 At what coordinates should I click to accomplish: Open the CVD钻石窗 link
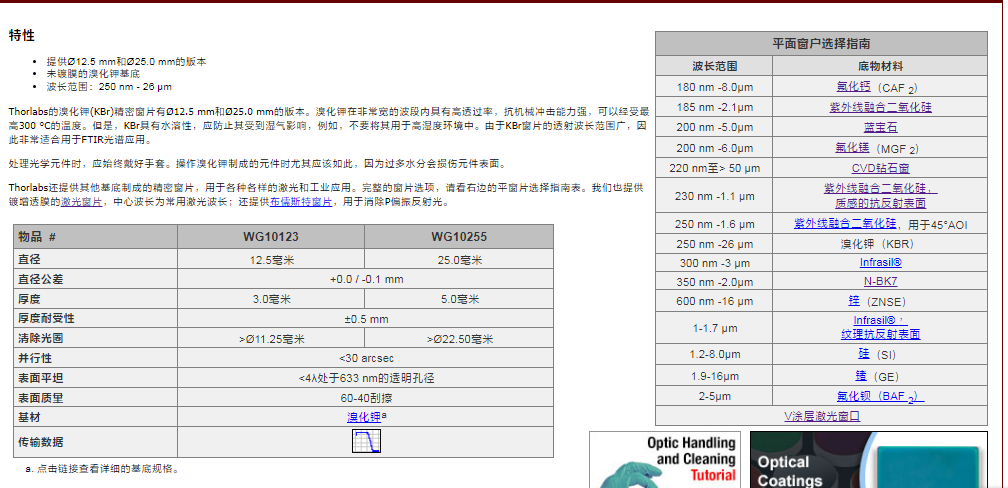tap(881, 168)
